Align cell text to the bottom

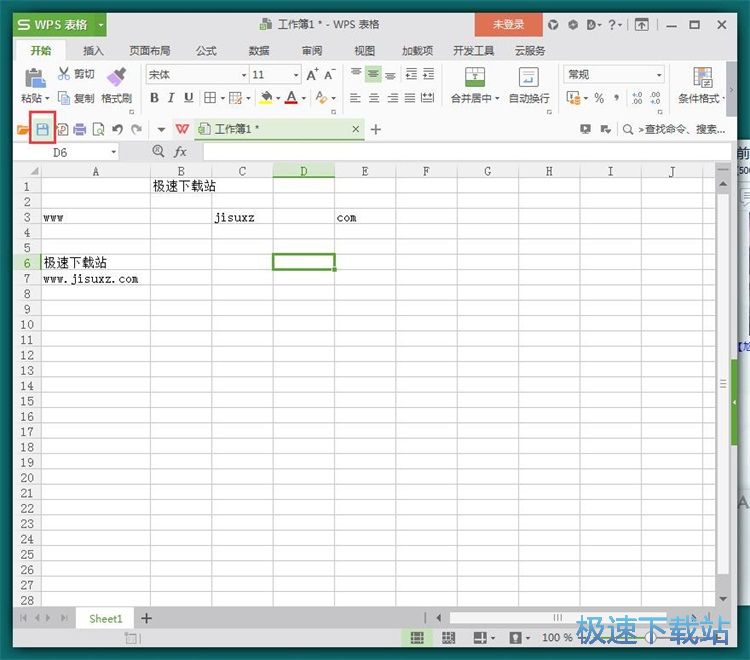click(391, 75)
